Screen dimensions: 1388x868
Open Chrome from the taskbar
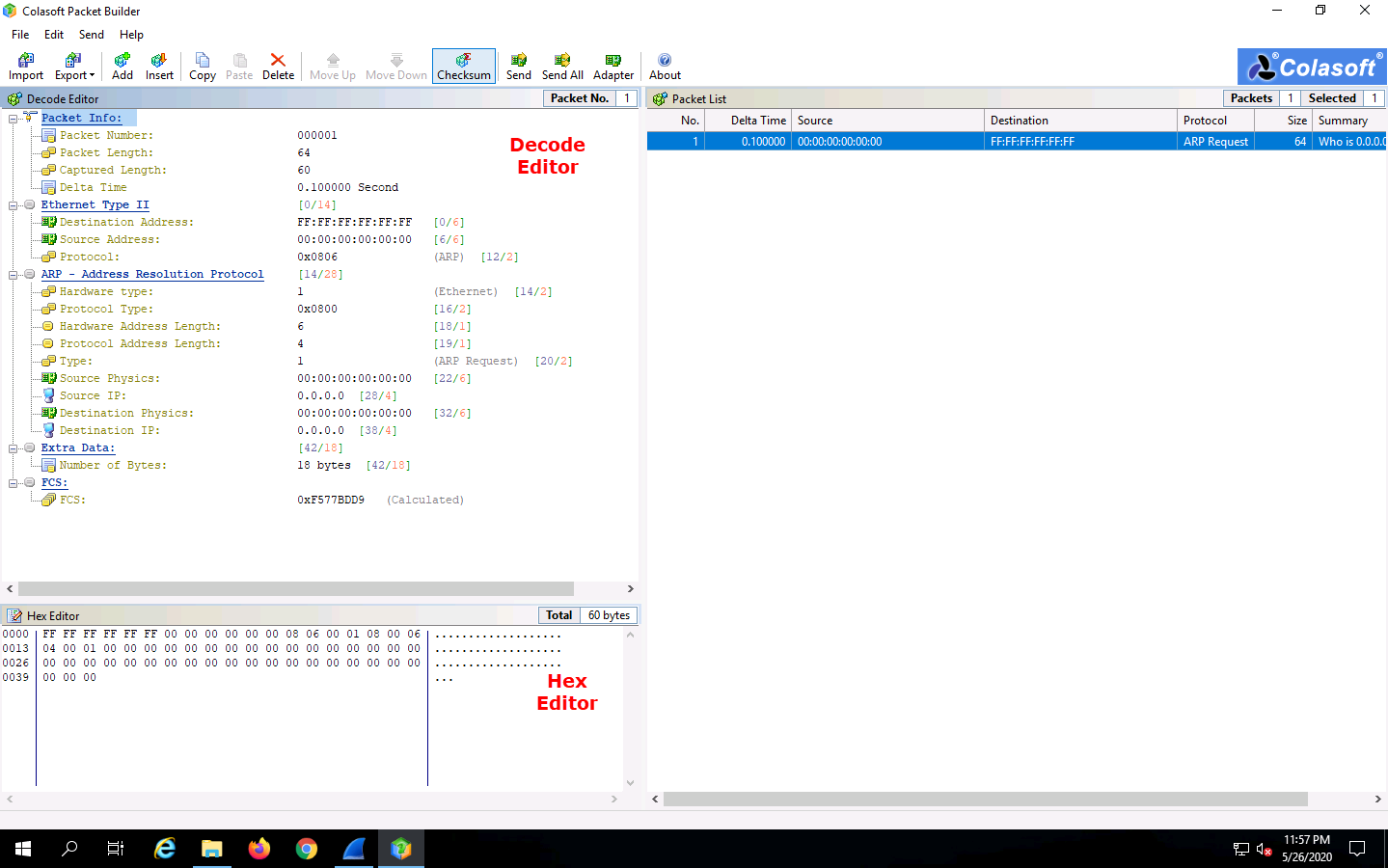[x=307, y=849]
